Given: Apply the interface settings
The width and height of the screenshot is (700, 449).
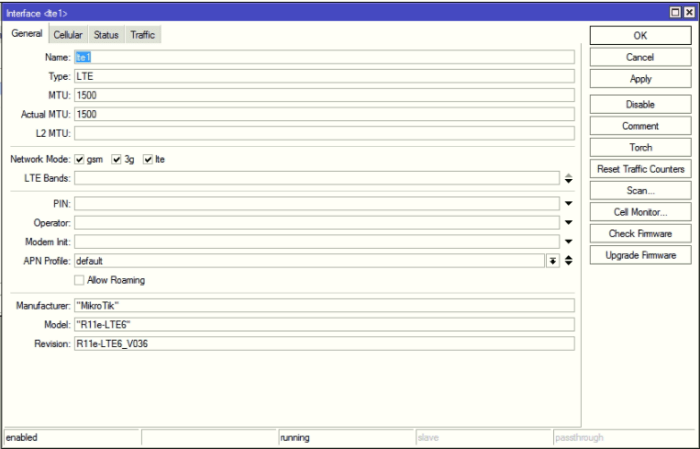Looking at the screenshot, I should click(640, 79).
